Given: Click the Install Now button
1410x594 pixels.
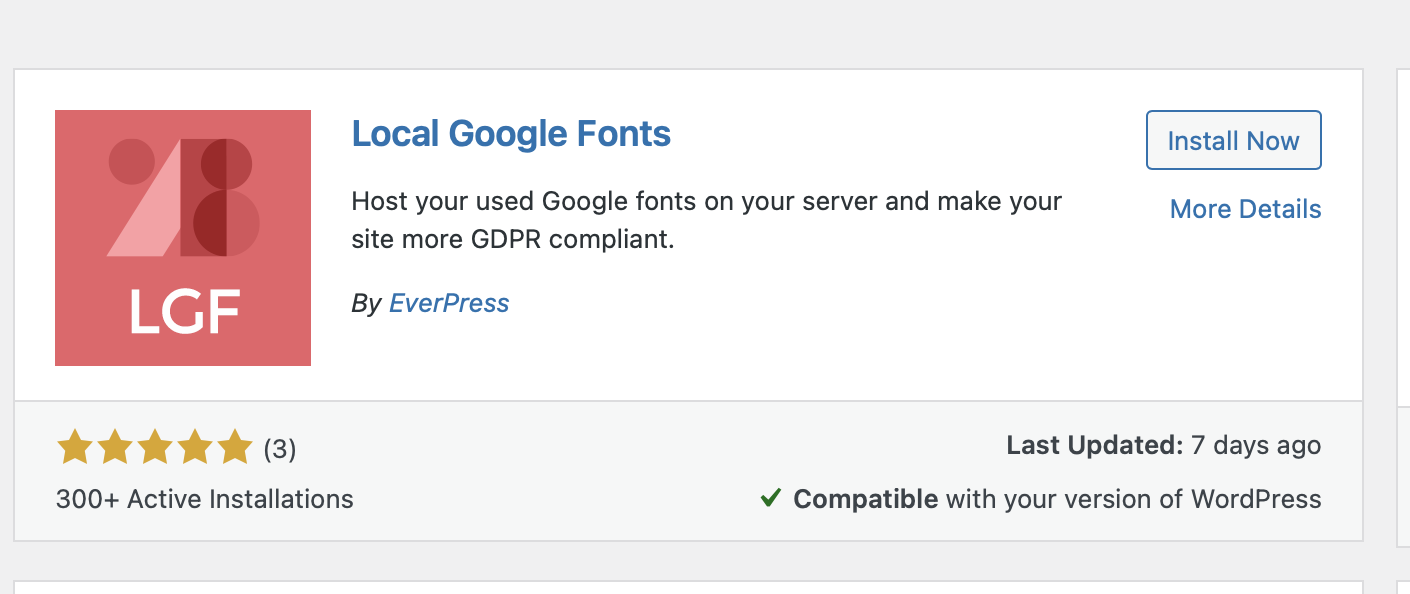Looking at the screenshot, I should pos(1233,140).
